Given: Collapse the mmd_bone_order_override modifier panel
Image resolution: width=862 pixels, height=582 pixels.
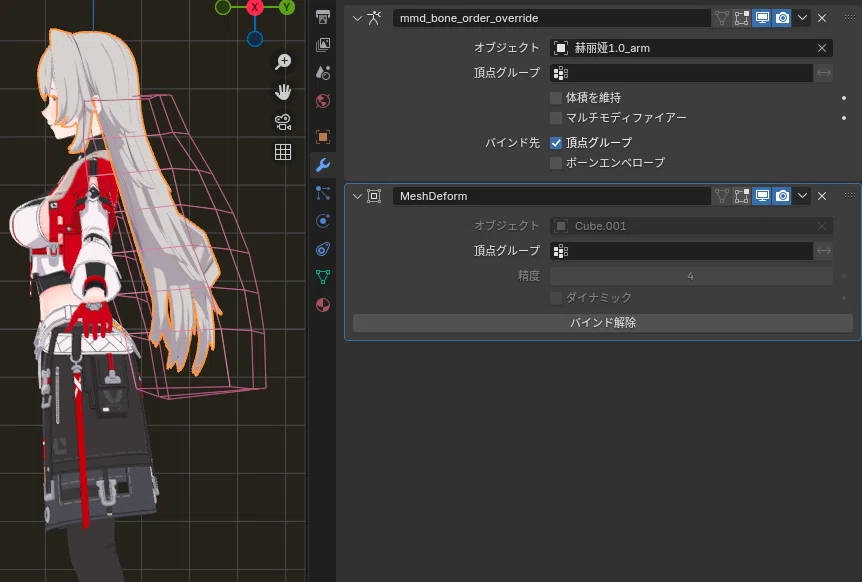Looking at the screenshot, I should coord(357,18).
